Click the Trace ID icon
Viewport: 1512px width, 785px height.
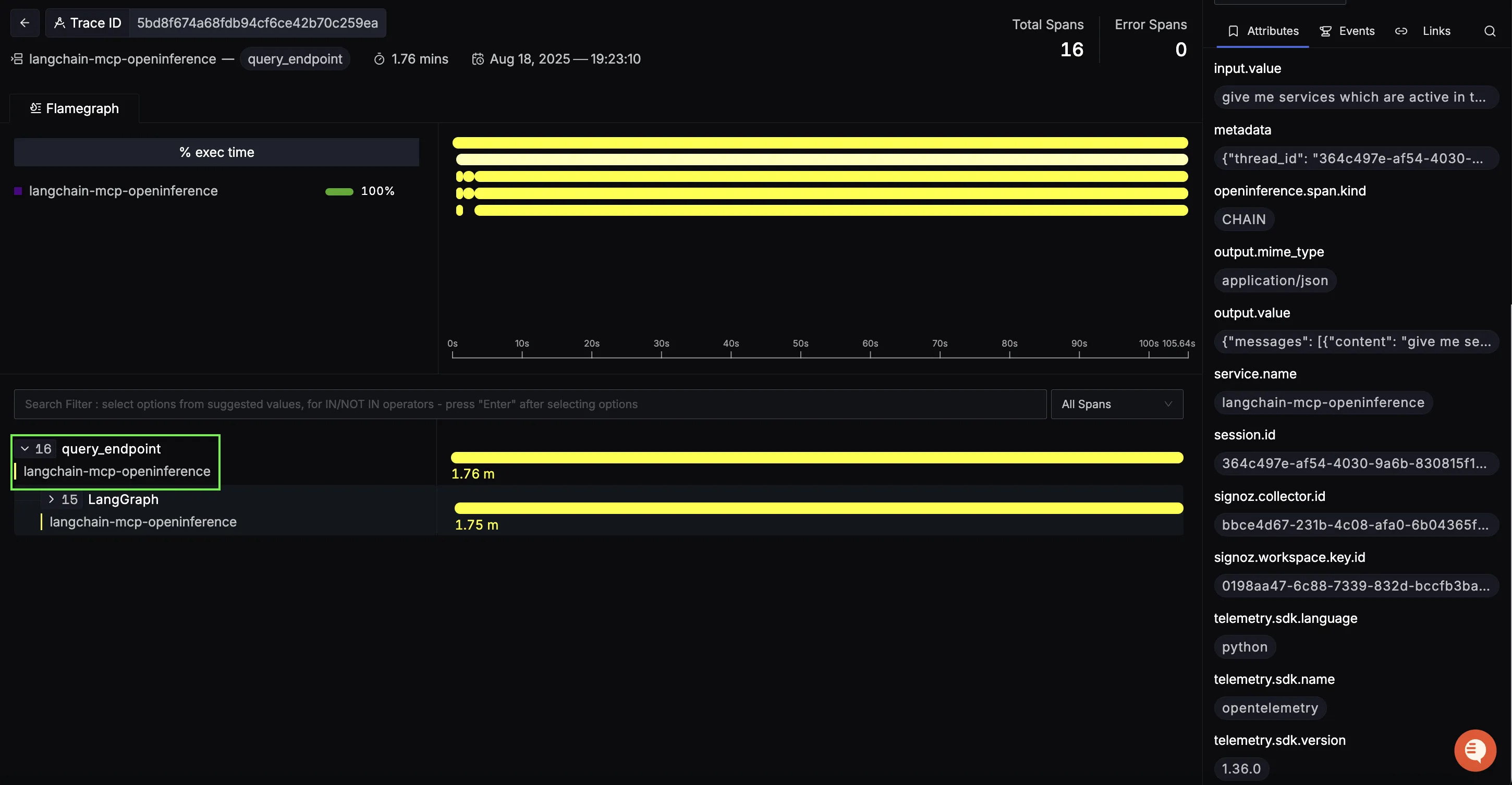pos(59,23)
